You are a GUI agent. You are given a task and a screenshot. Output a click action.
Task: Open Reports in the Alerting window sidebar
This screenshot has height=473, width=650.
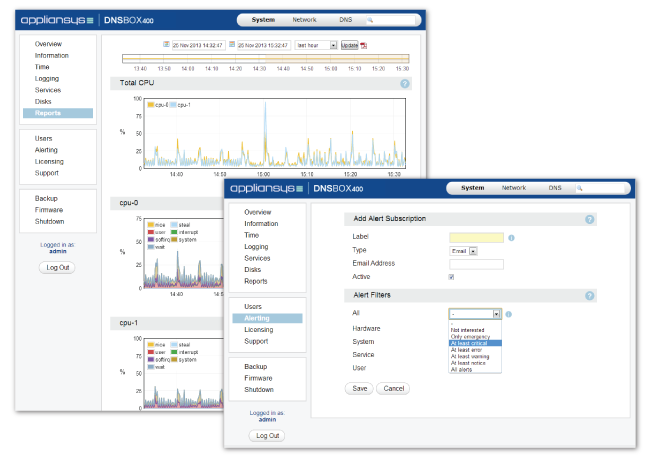click(256, 281)
